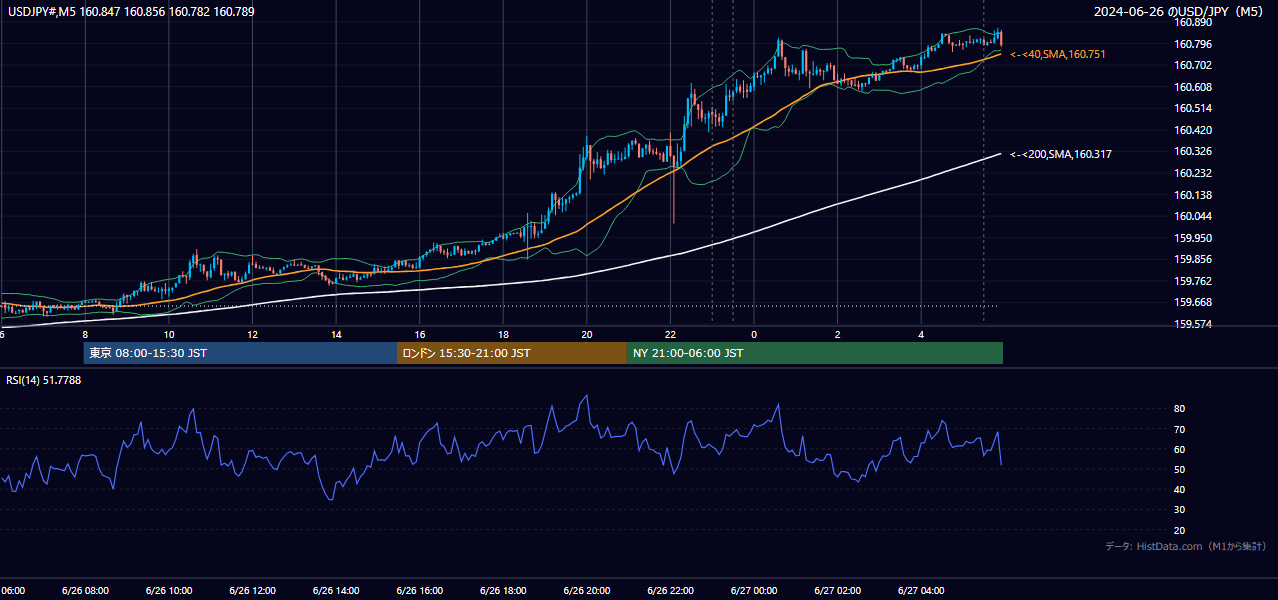Viewport: 1278px width, 600px height.
Task: Click the 6/27 02:00 time label
Action: click(x=838, y=590)
